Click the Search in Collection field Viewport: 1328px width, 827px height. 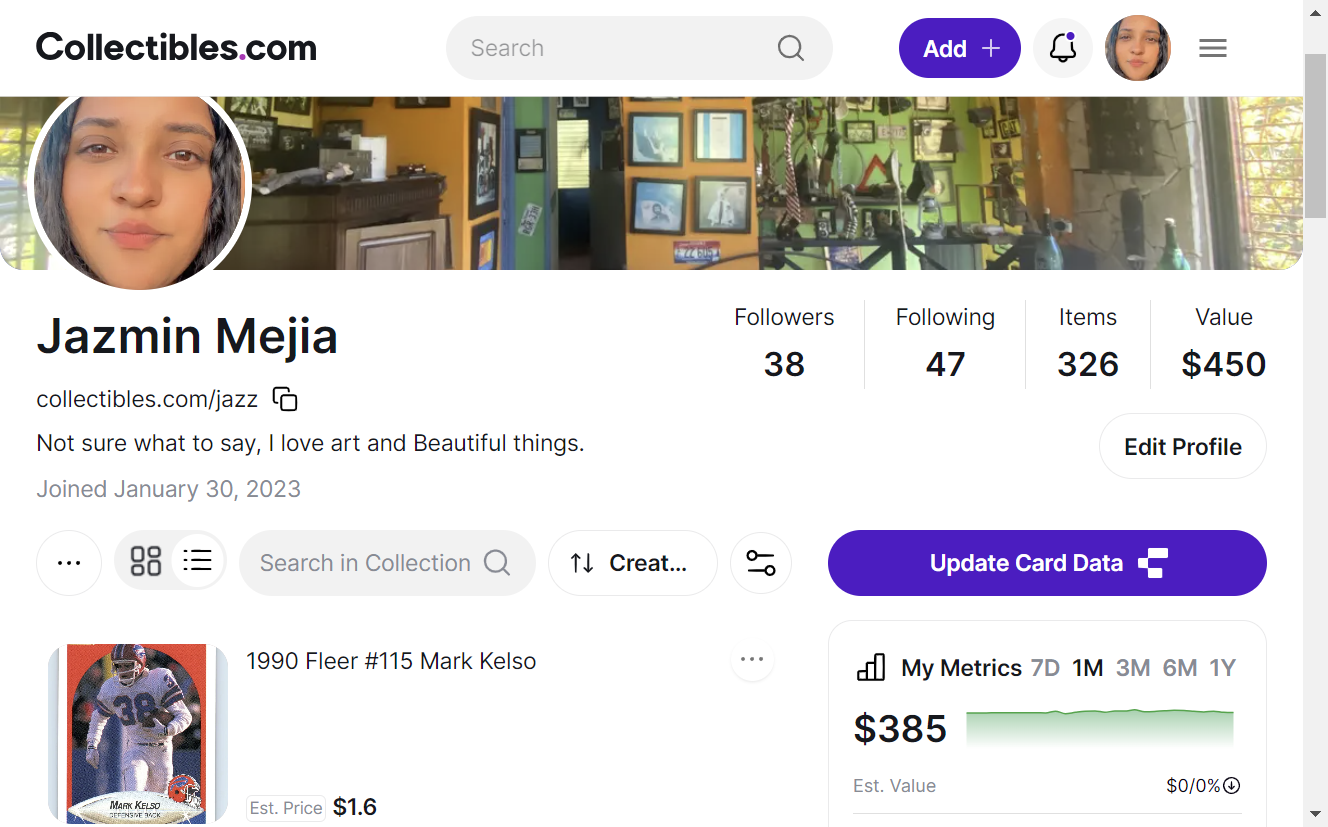pos(387,563)
